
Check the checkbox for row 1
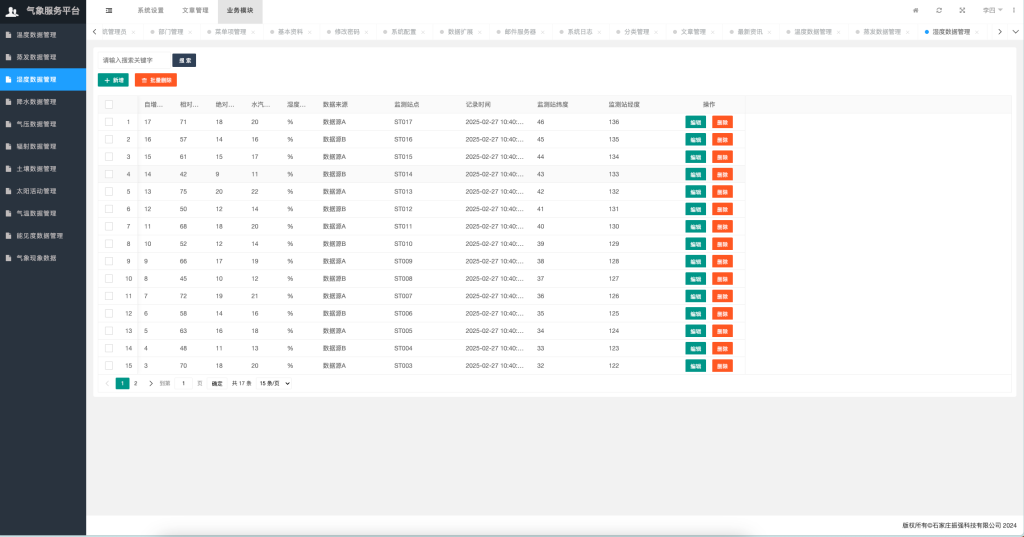[109, 122]
